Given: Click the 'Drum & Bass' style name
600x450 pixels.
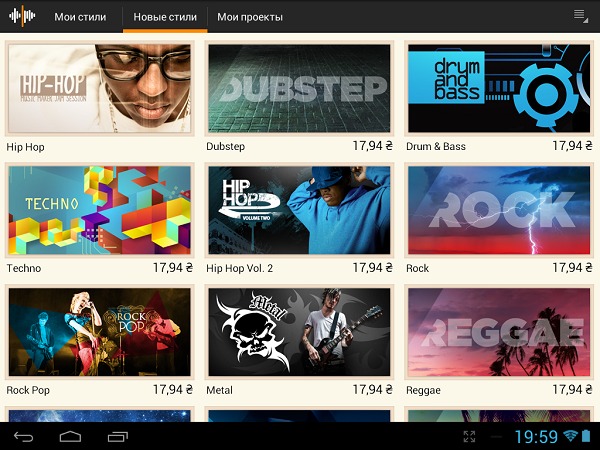Looking at the screenshot, I should [436, 147].
